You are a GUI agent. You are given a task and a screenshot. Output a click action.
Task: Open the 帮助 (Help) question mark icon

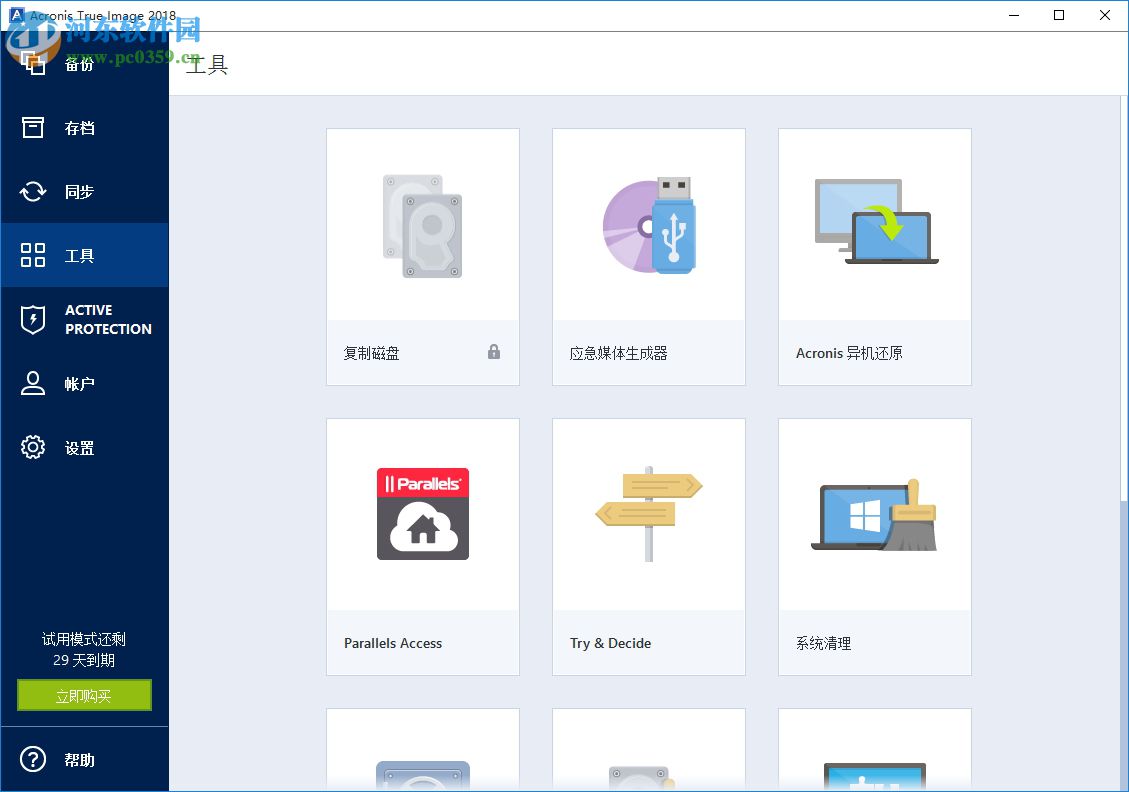click(x=31, y=760)
